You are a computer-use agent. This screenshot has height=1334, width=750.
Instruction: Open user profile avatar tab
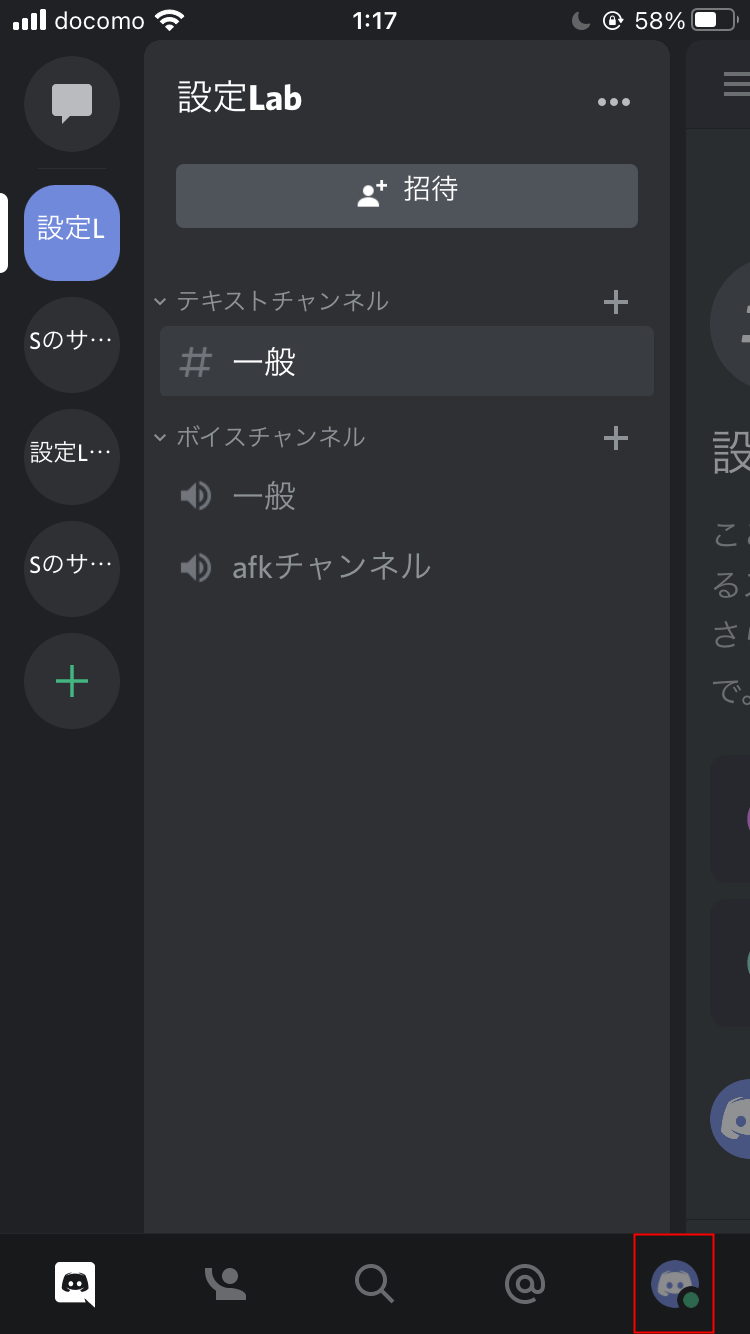(674, 1283)
